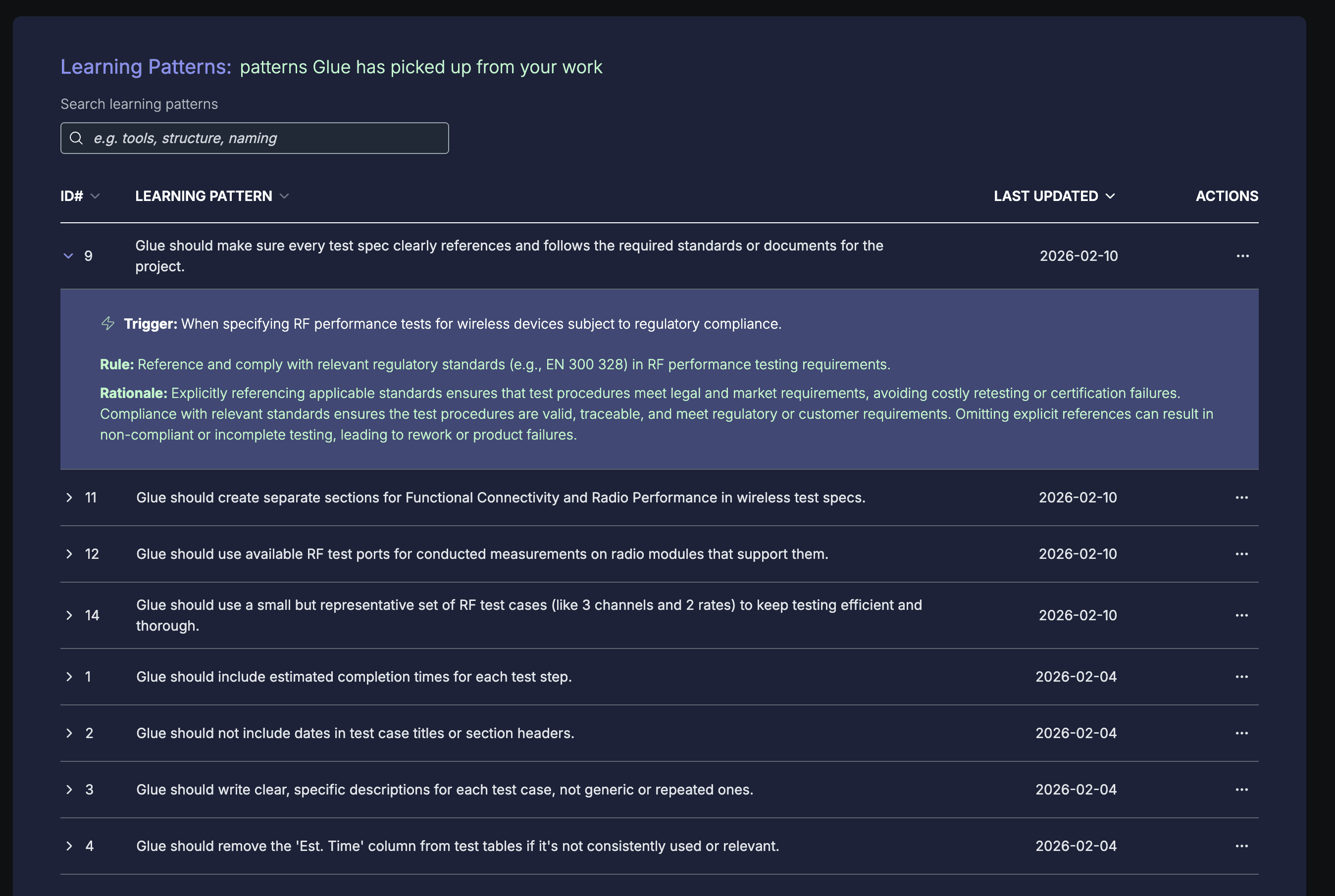Open actions ellipsis for pattern 4

(1241, 846)
